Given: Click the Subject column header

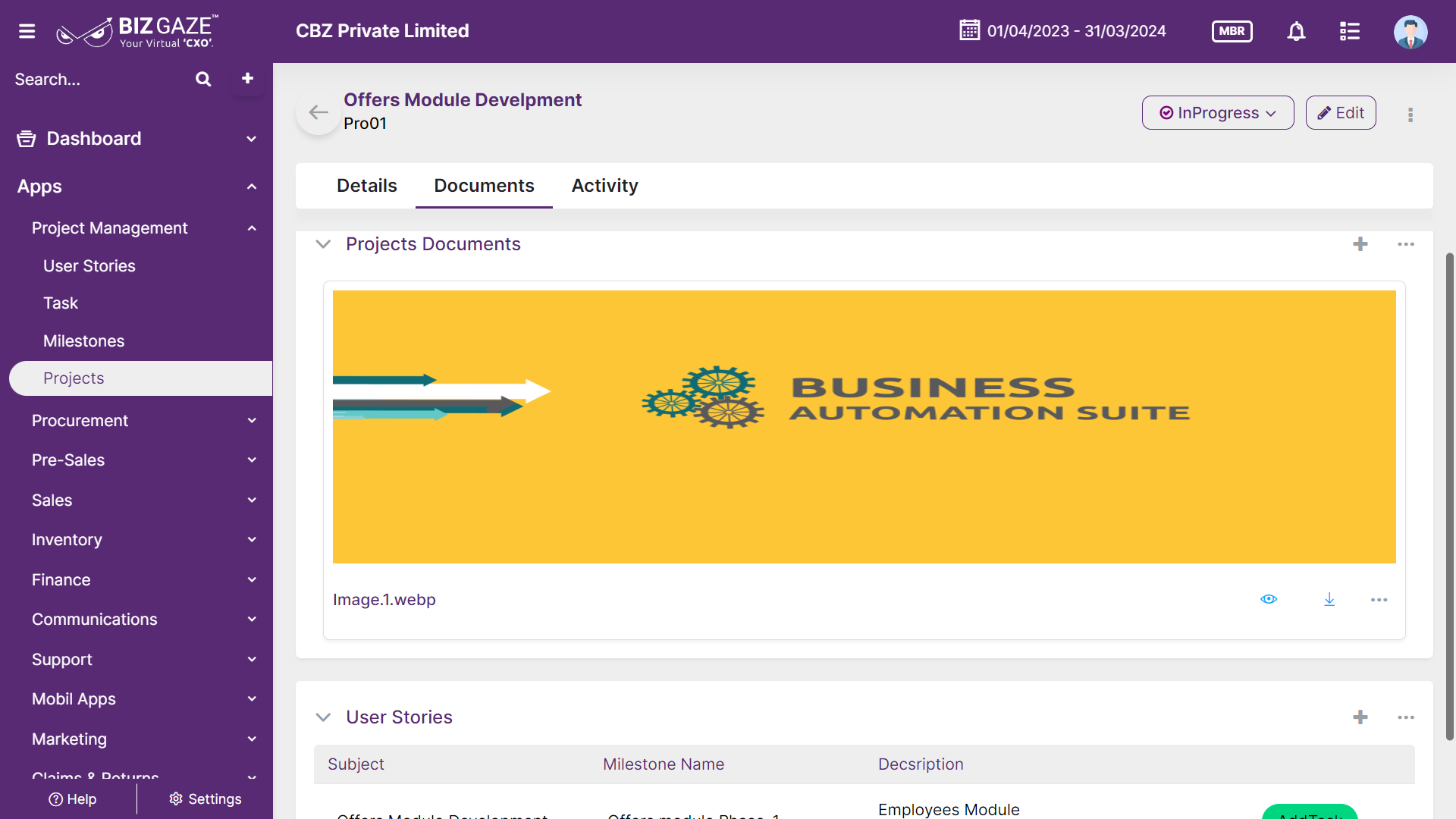Looking at the screenshot, I should [x=356, y=764].
